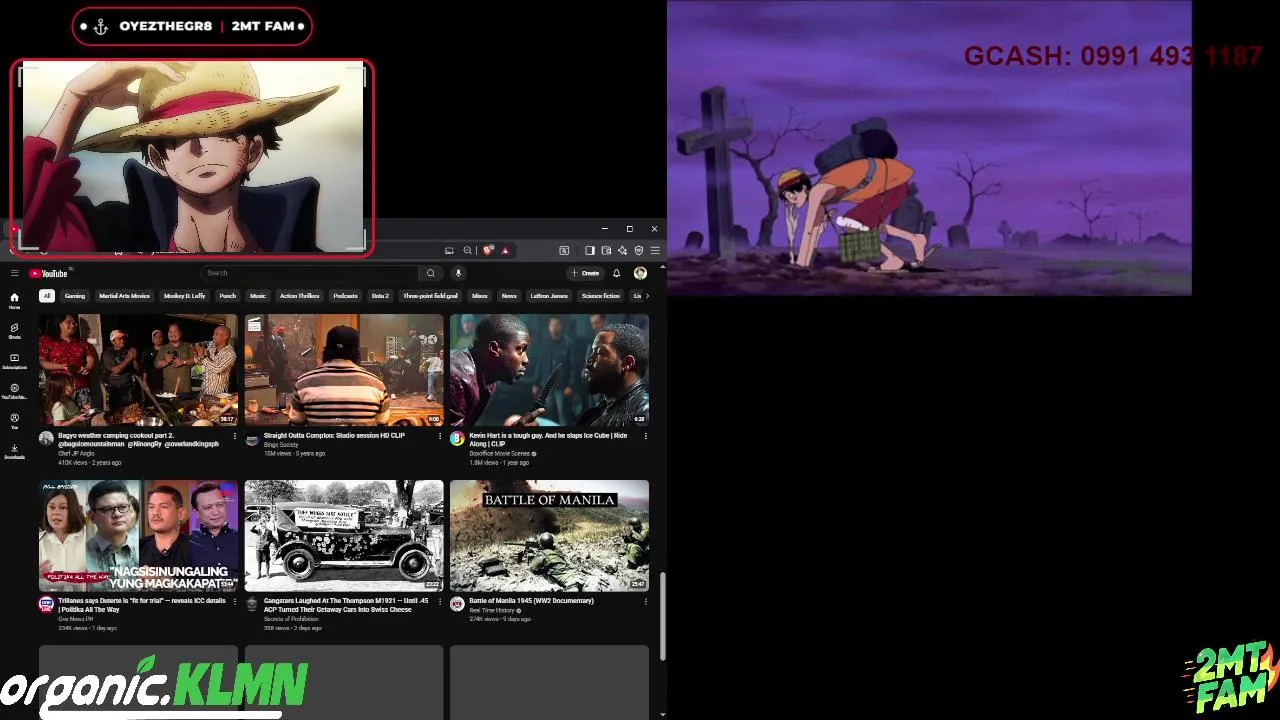1280x720 pixels.
Task: Open the Brave VPN shield icon
Action: click(639, 250)
